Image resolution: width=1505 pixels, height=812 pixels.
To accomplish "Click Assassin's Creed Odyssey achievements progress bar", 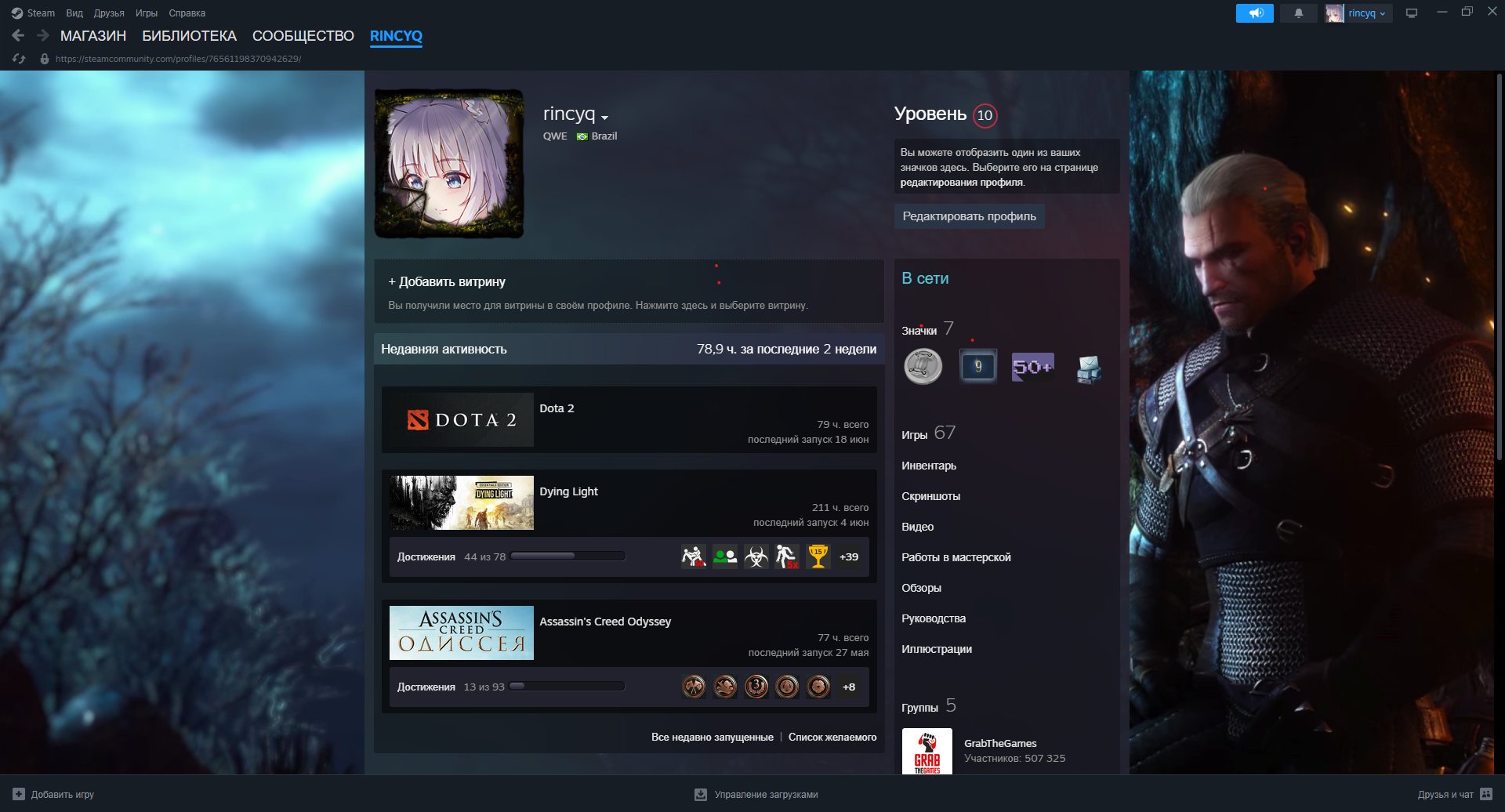I will coord(567,687).
